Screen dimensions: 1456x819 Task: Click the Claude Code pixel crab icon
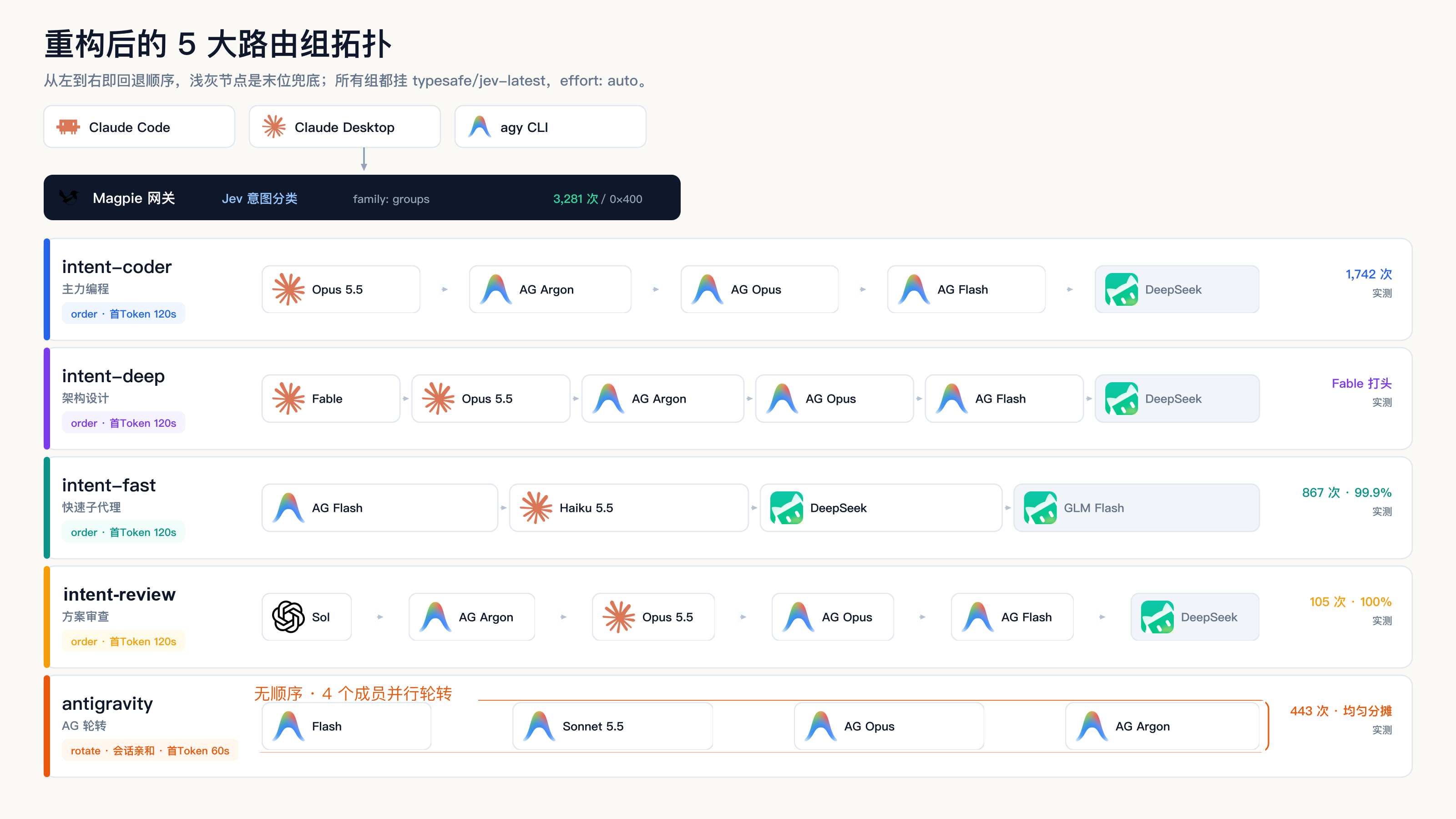click(x=68, y=127)
